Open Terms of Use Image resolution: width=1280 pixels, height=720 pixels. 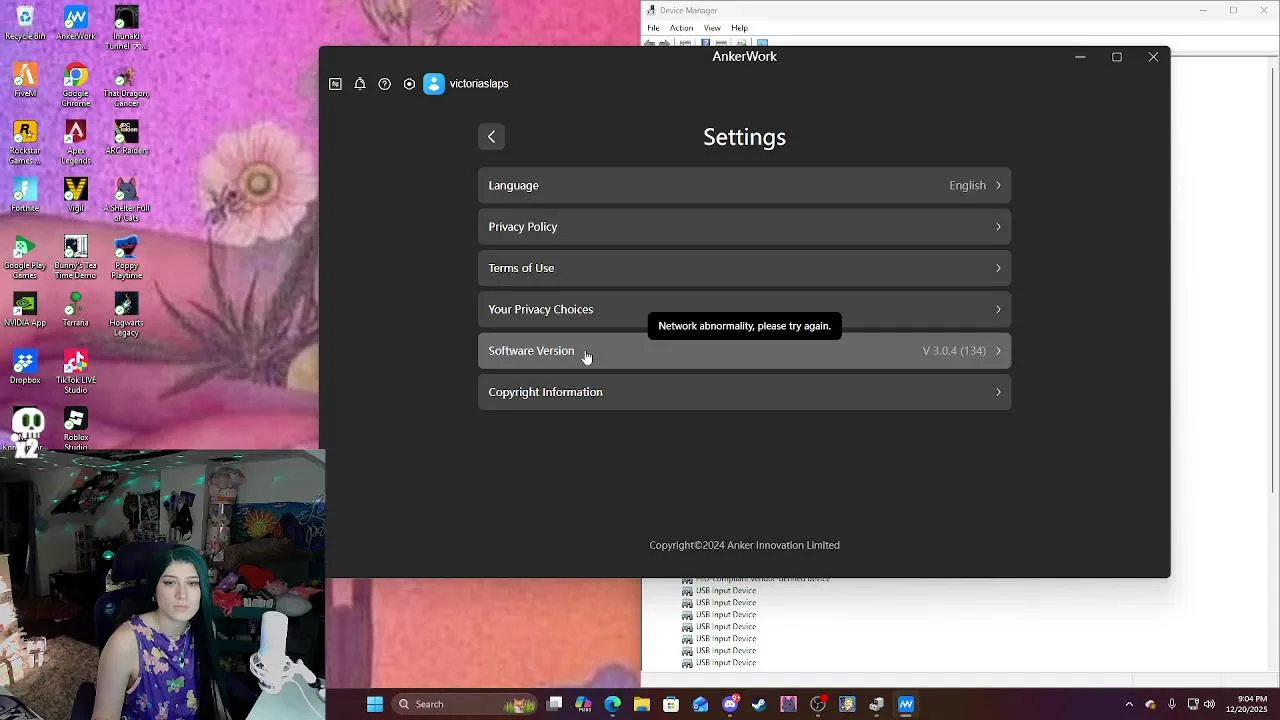click(744, 268)
